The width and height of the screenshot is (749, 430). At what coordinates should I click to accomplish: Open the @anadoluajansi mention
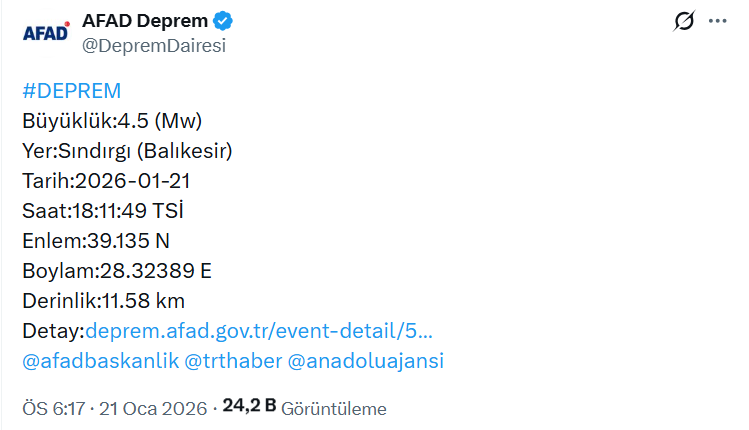[x=365, y=361]
